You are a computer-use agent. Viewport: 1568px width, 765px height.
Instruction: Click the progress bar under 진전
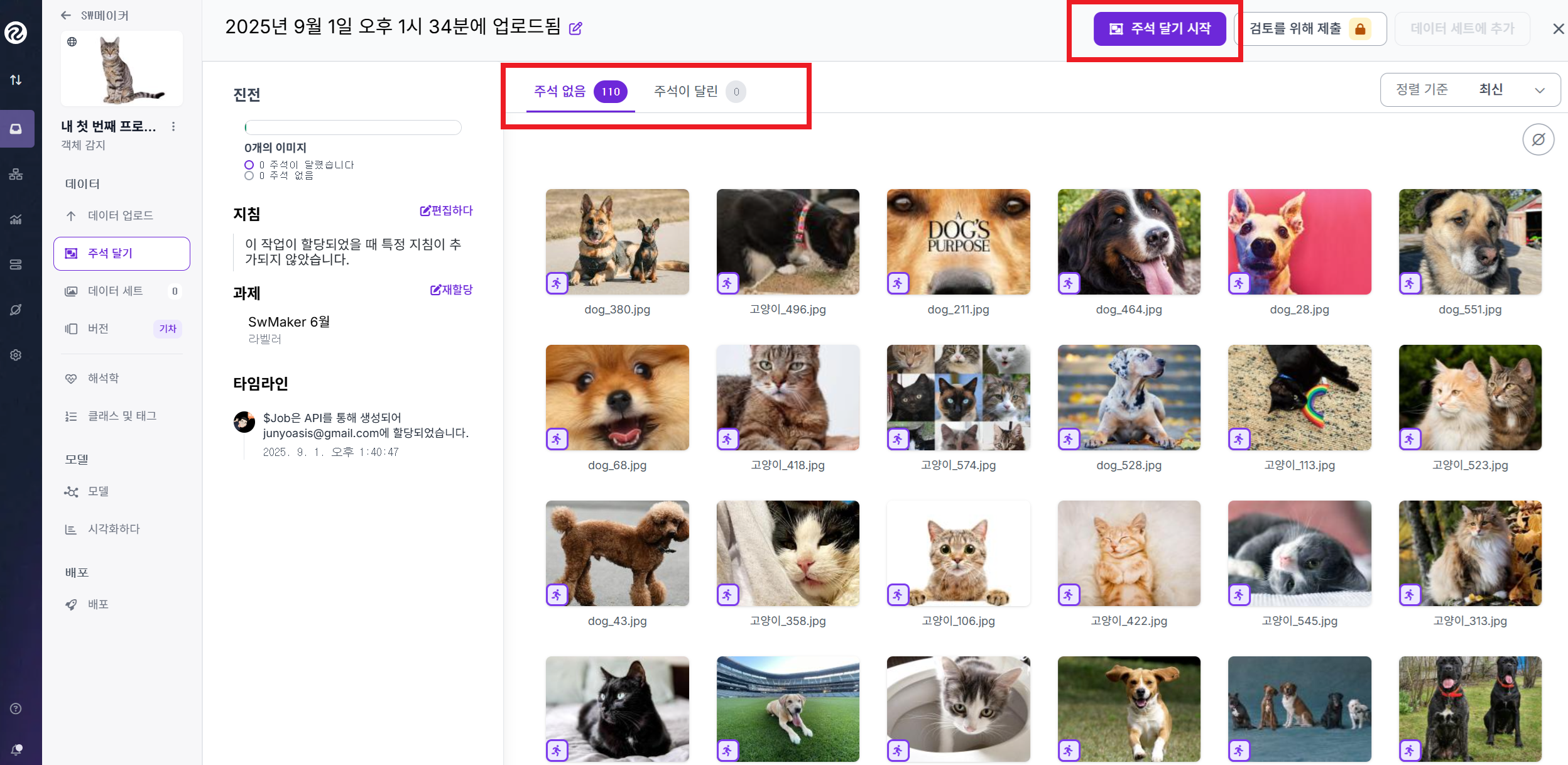pyautogui.click(x=353, y=127)
